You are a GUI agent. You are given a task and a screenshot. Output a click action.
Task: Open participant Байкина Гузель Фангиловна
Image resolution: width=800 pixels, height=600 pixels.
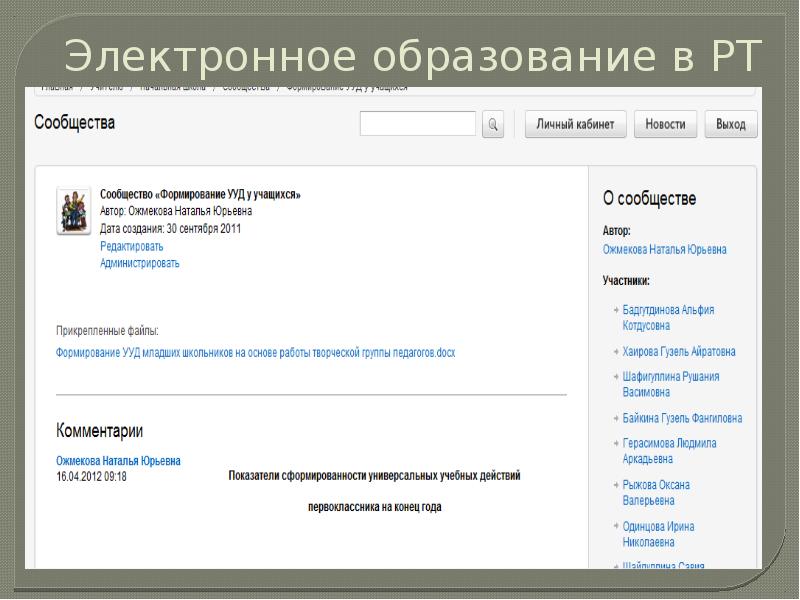(x=682, y=419)
